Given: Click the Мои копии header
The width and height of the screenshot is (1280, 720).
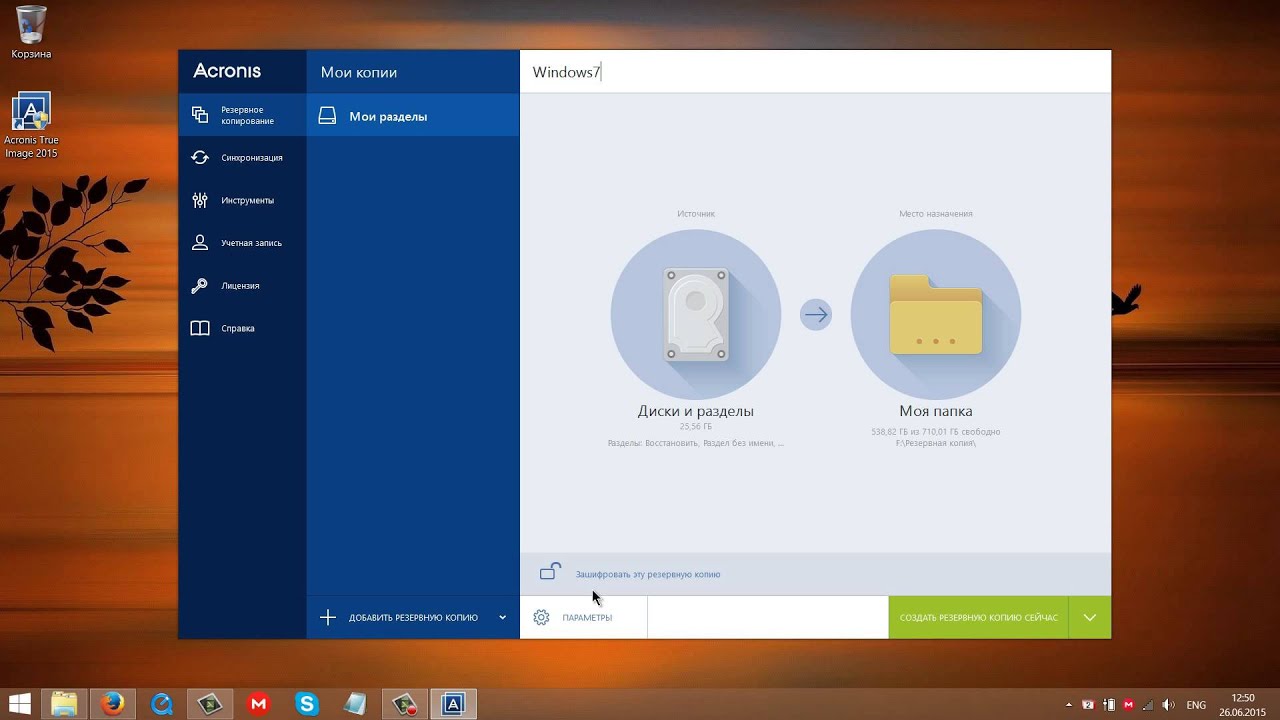Looking at the screenshot, I should (x=359, y=73).
